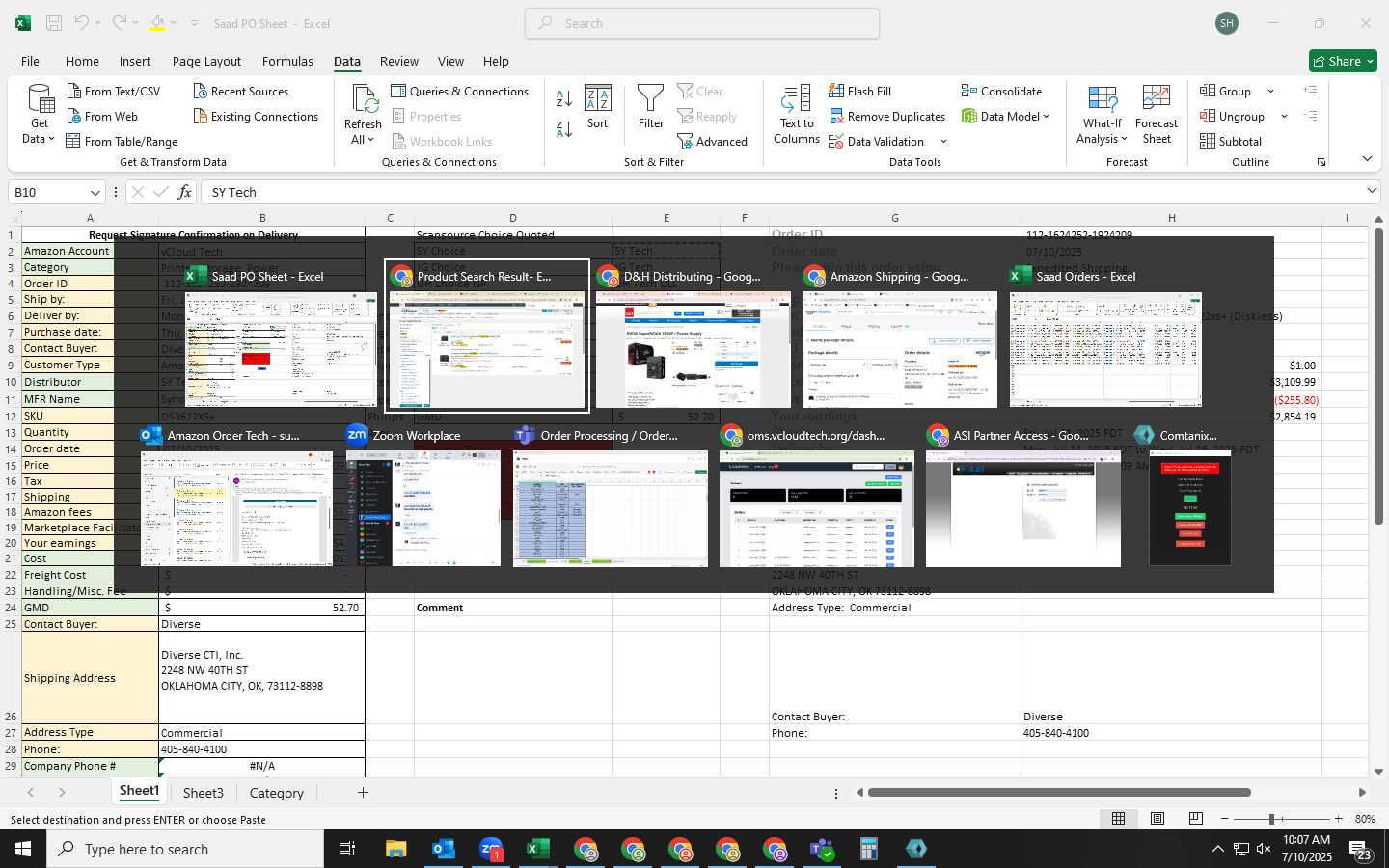Switch to Saad Orders Excel thumbnail
This screenshot has width=1389, height=868.
1105,337
